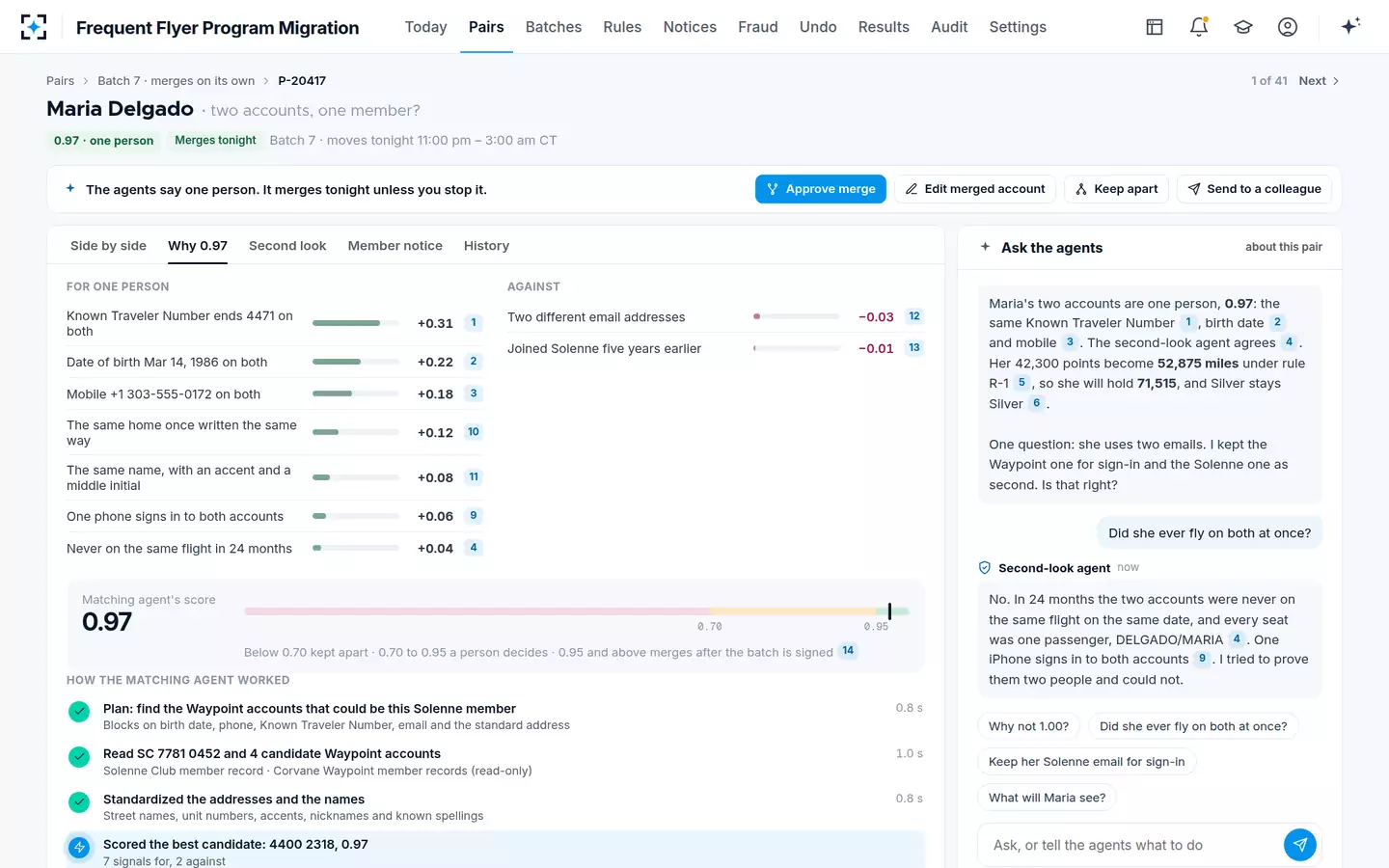Open citation 9 on One phone row
Image resolution: width=1389 pixels, height=868 pixels.
tap(474, 516)
